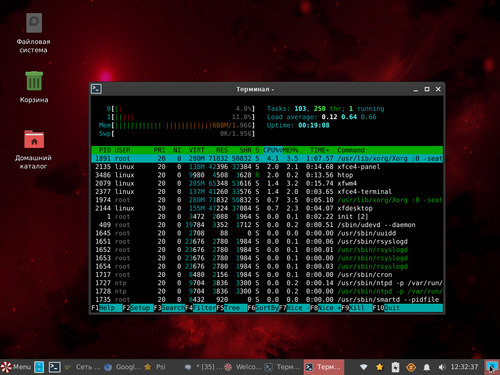
Task: Click F9 Kill in htop footer
Action: pyautogui.click(x=357, y=308)
